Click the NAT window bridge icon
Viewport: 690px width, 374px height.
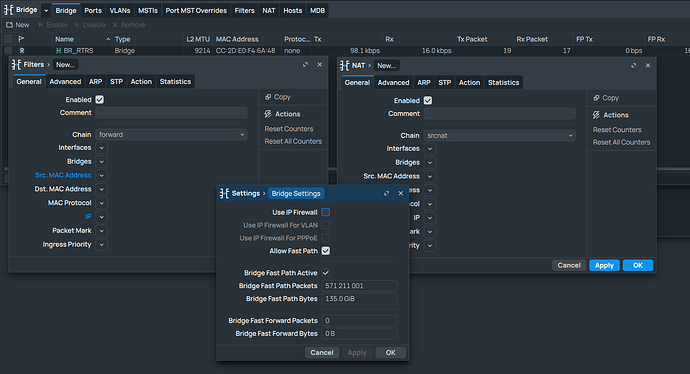[x=345, y=66]
